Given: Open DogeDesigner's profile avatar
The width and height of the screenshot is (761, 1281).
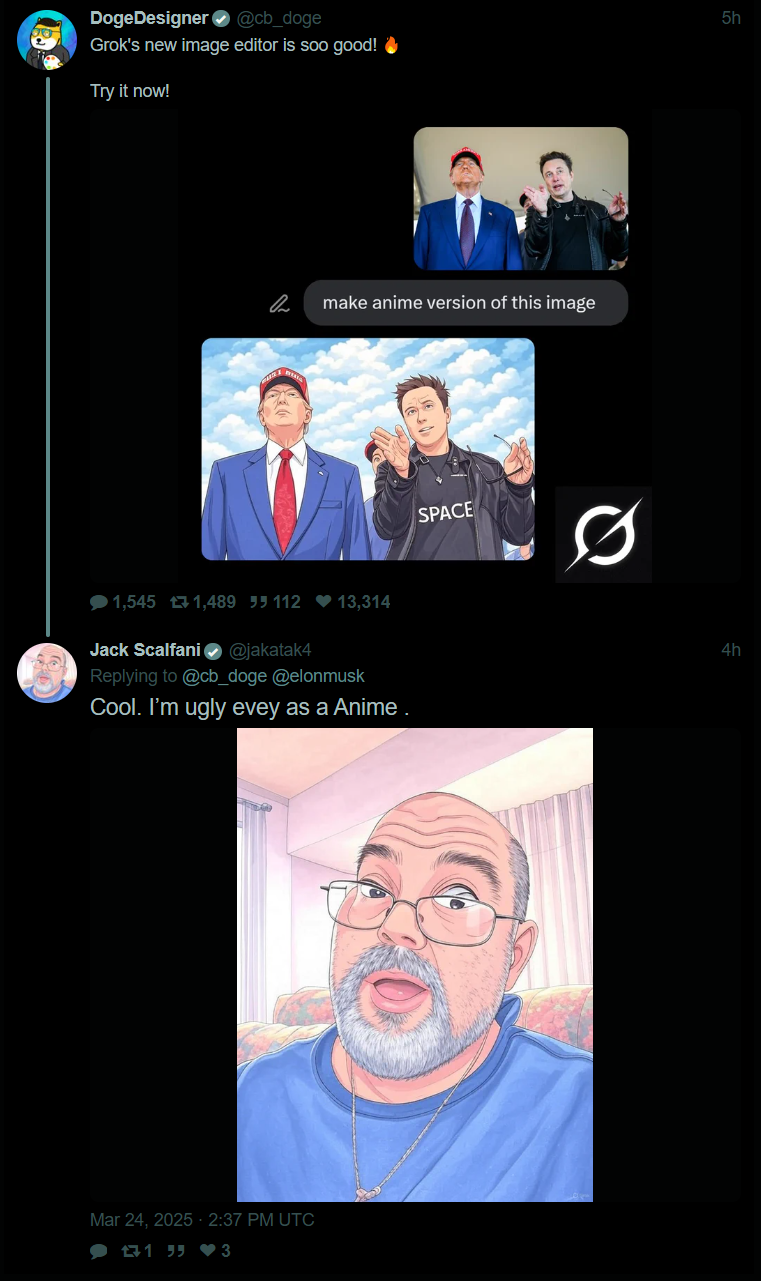Looking at the screenshot, I should 47,40.
